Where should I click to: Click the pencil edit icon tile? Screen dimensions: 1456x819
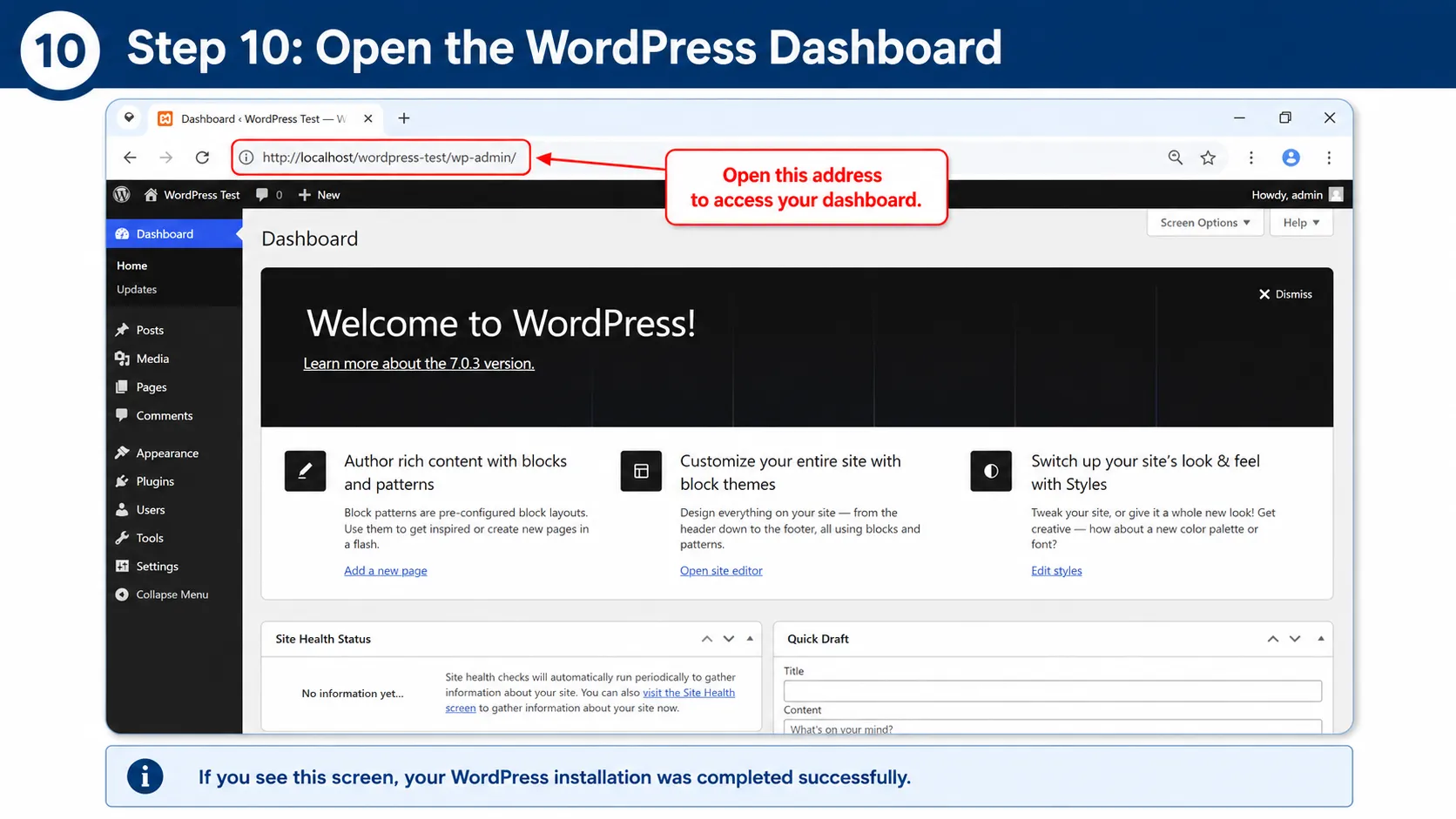[305, 471]
